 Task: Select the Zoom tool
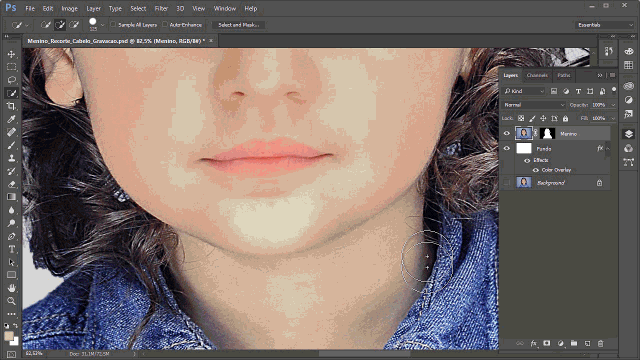pos(11,301)
